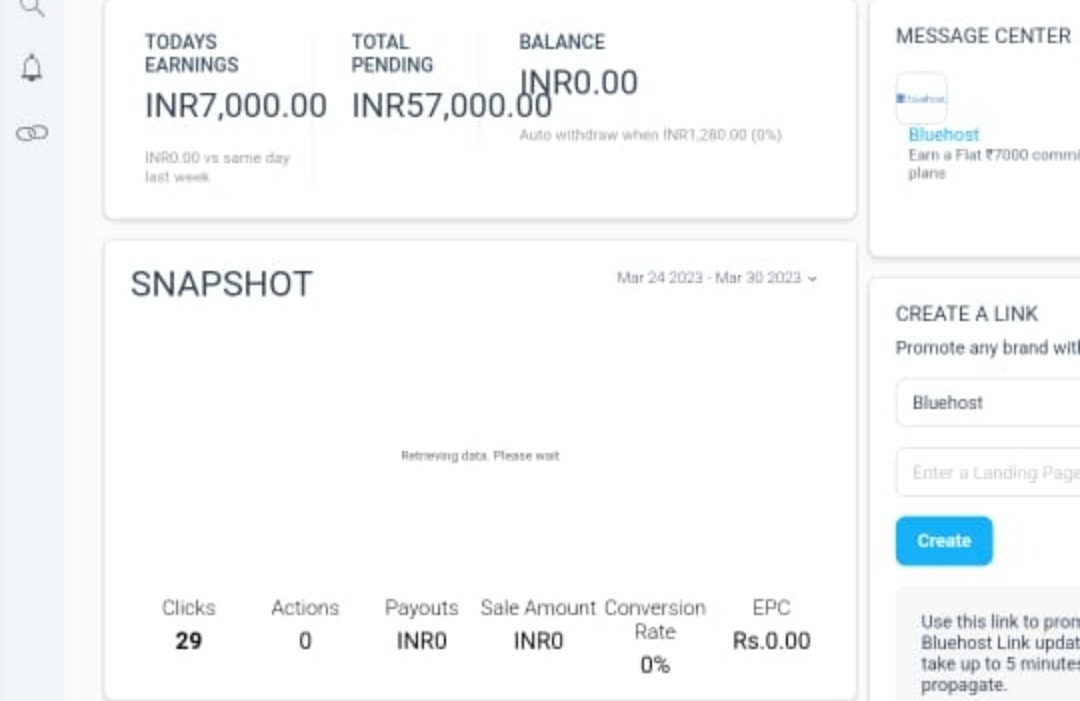
Task: Open the notifications bell icon
Action: (x=32, y=68)
